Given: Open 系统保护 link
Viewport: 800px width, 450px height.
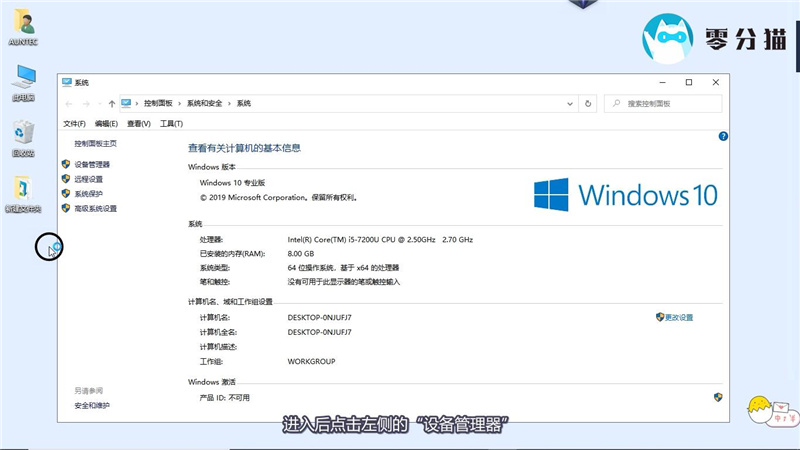Looking at the screenshot, I should 89,194.
